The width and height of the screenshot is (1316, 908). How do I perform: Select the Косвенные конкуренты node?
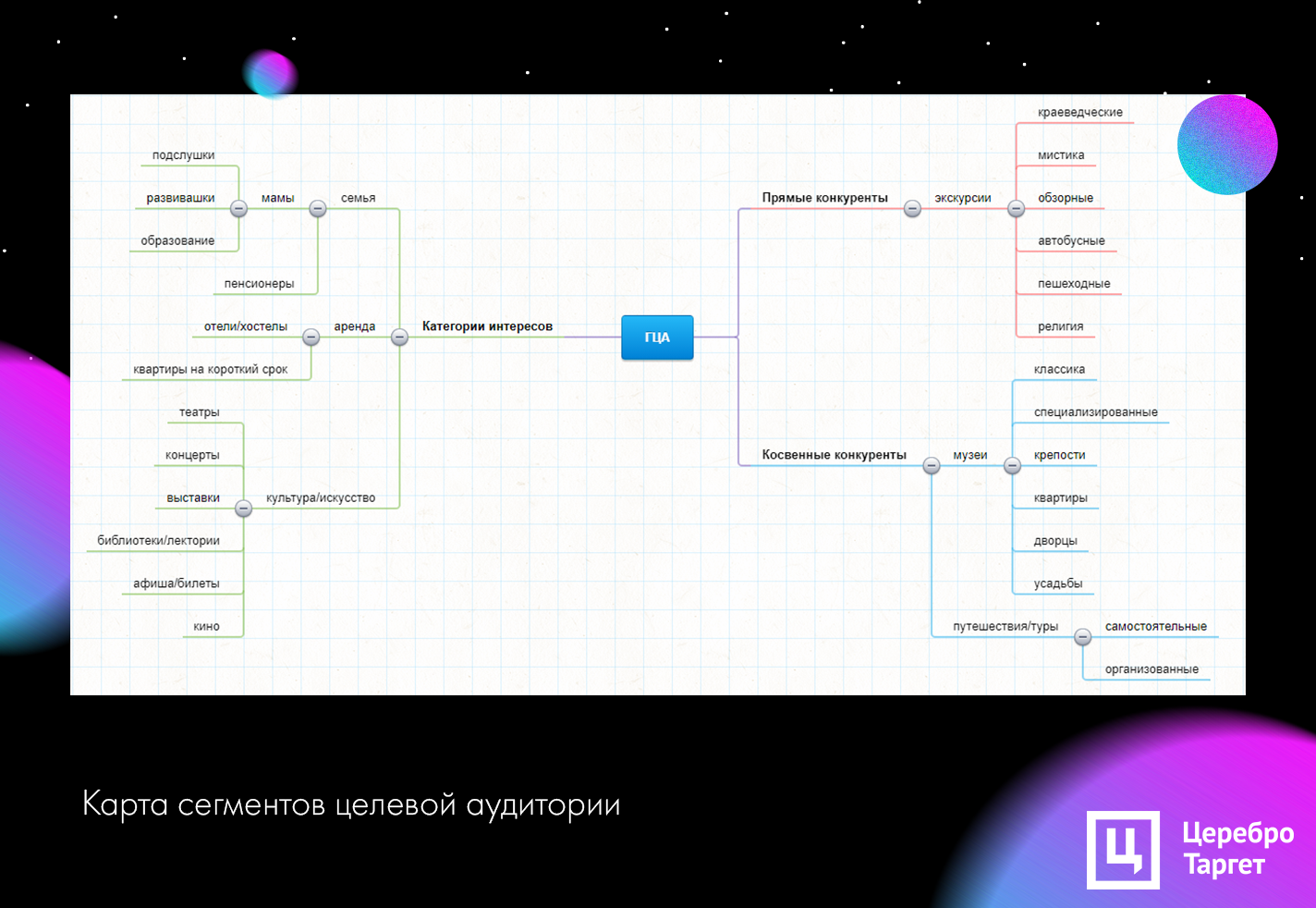tap(834, 455)
